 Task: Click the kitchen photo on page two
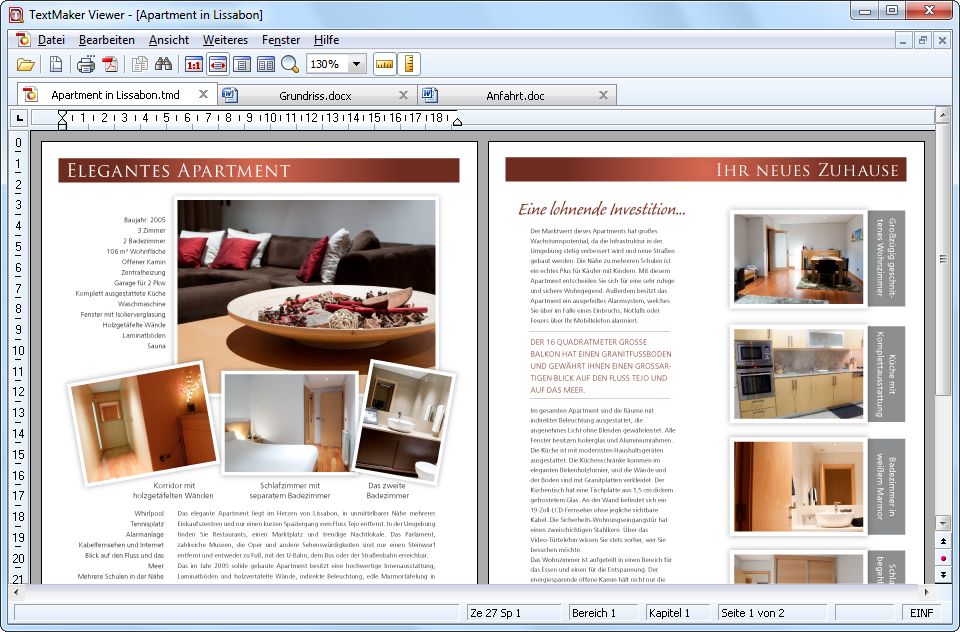pos(798,374)
